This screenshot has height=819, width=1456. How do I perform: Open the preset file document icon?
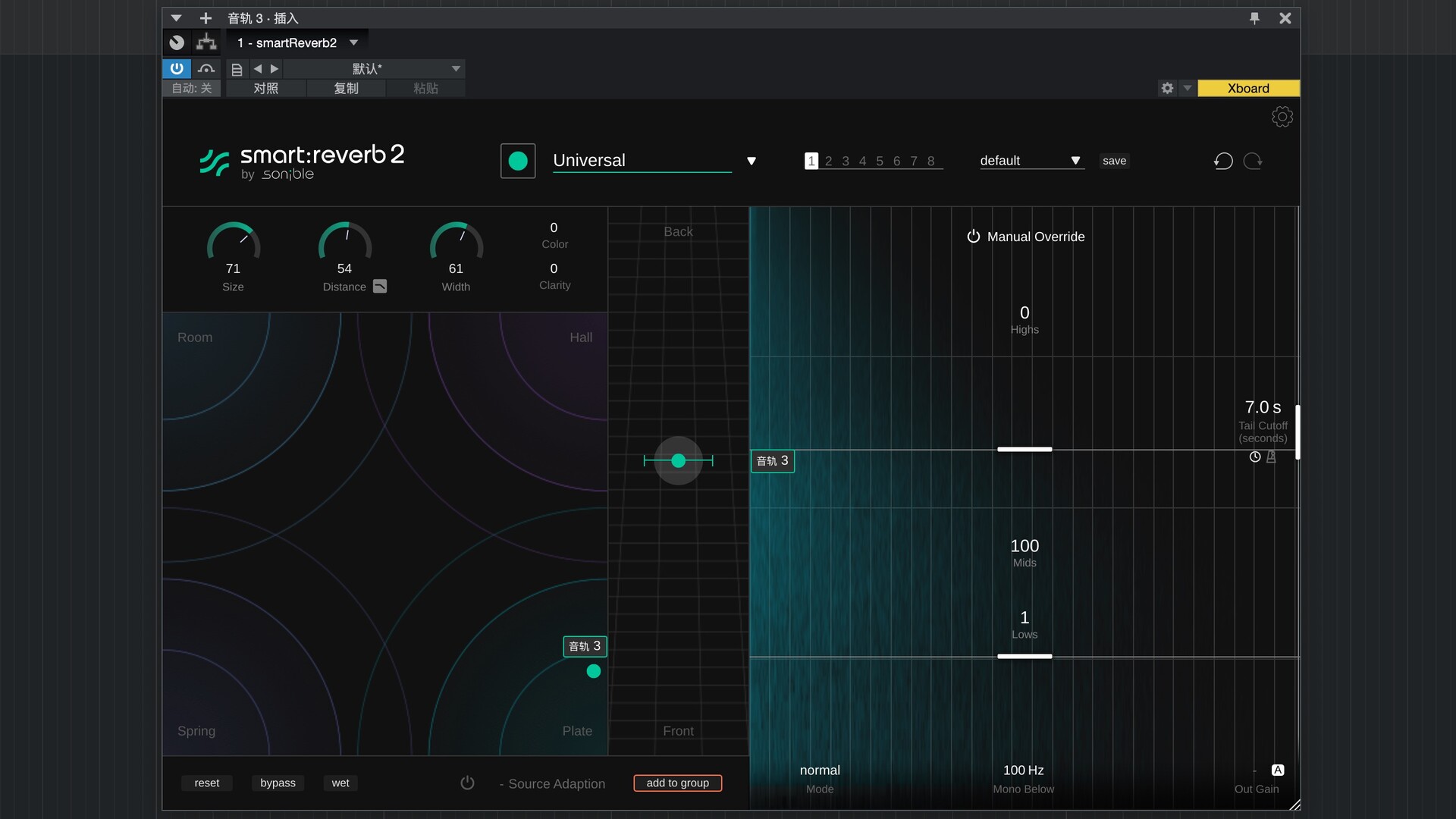(x=237, y=69)
